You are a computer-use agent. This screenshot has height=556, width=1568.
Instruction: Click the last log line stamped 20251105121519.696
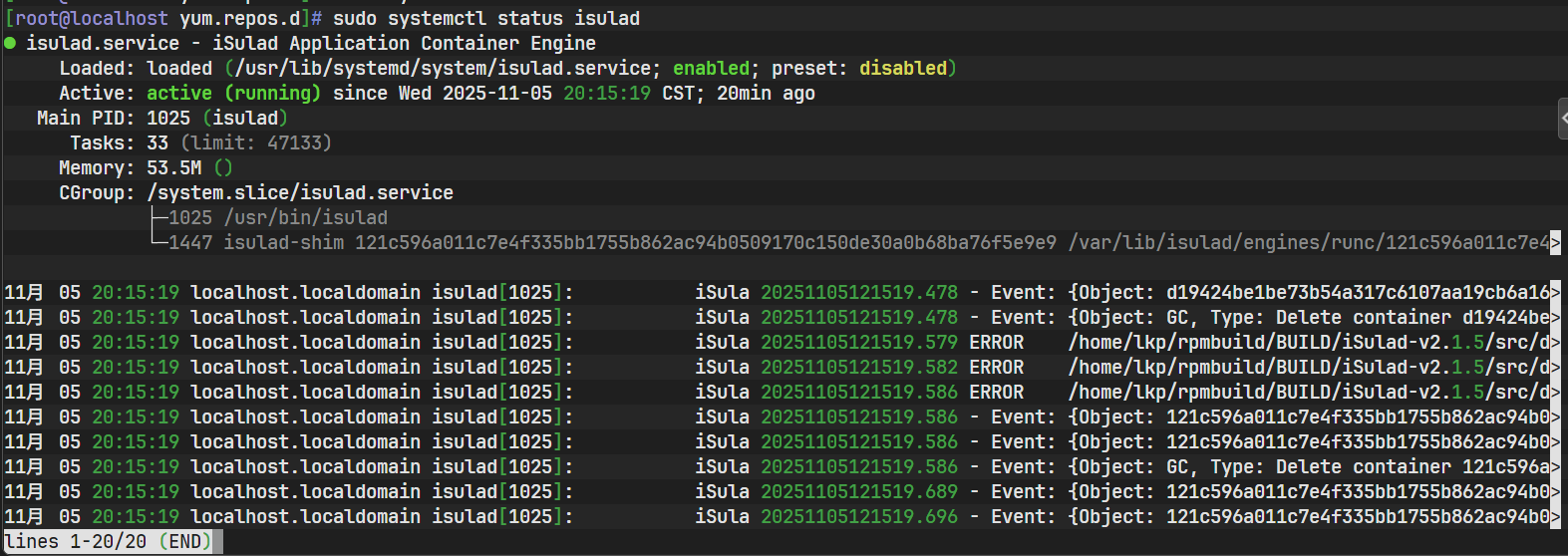(783, 516)
